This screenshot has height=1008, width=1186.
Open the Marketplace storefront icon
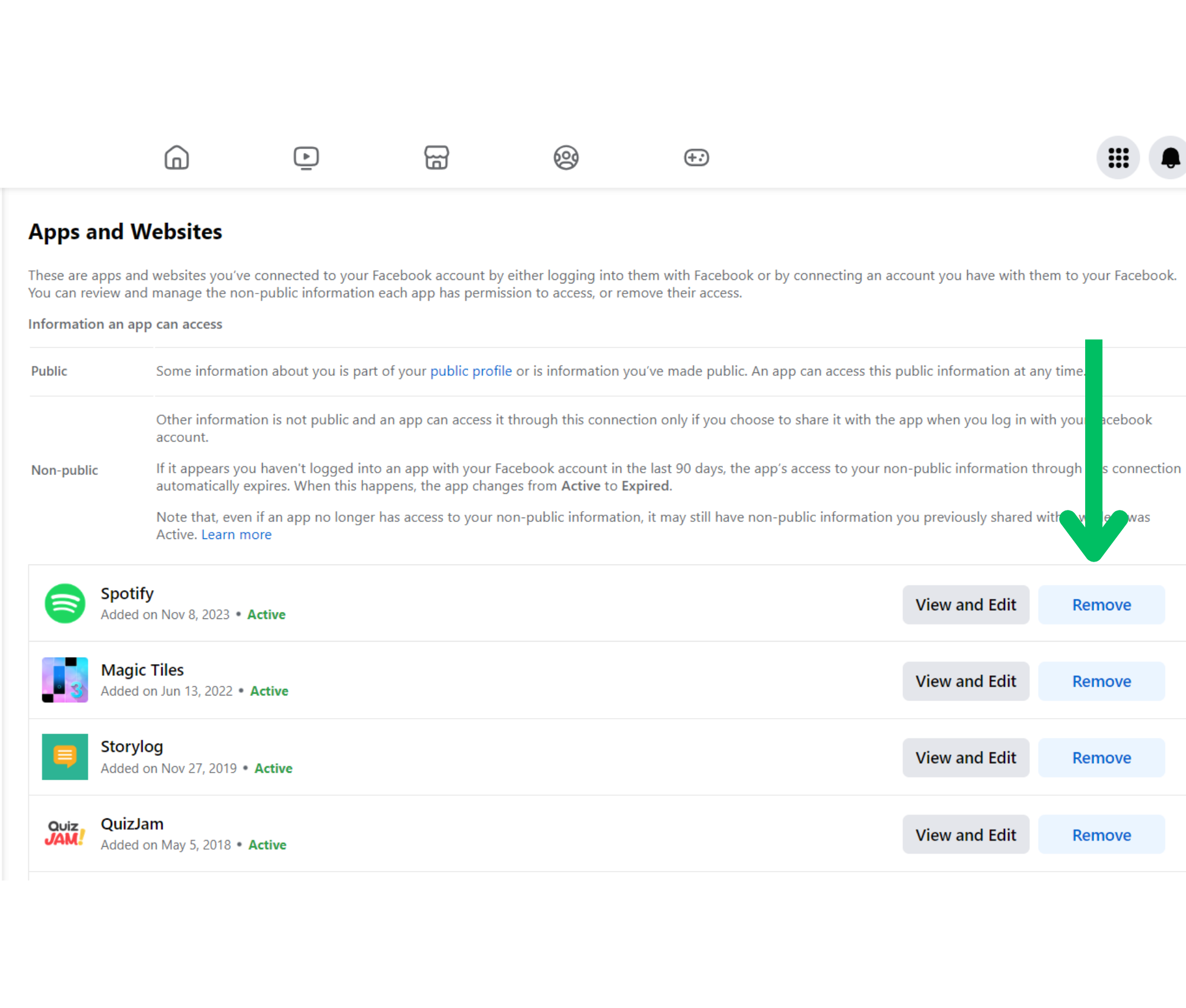coord(436,158)
